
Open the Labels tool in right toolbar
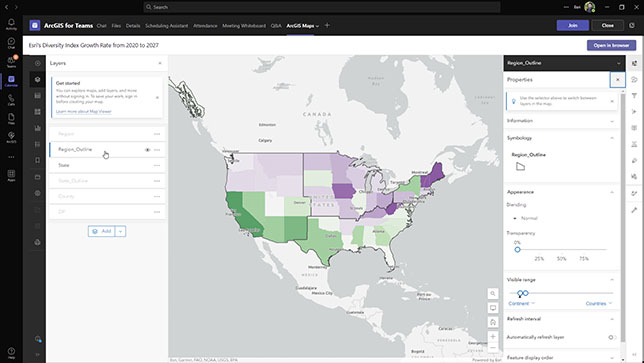(x=635, y=161)
